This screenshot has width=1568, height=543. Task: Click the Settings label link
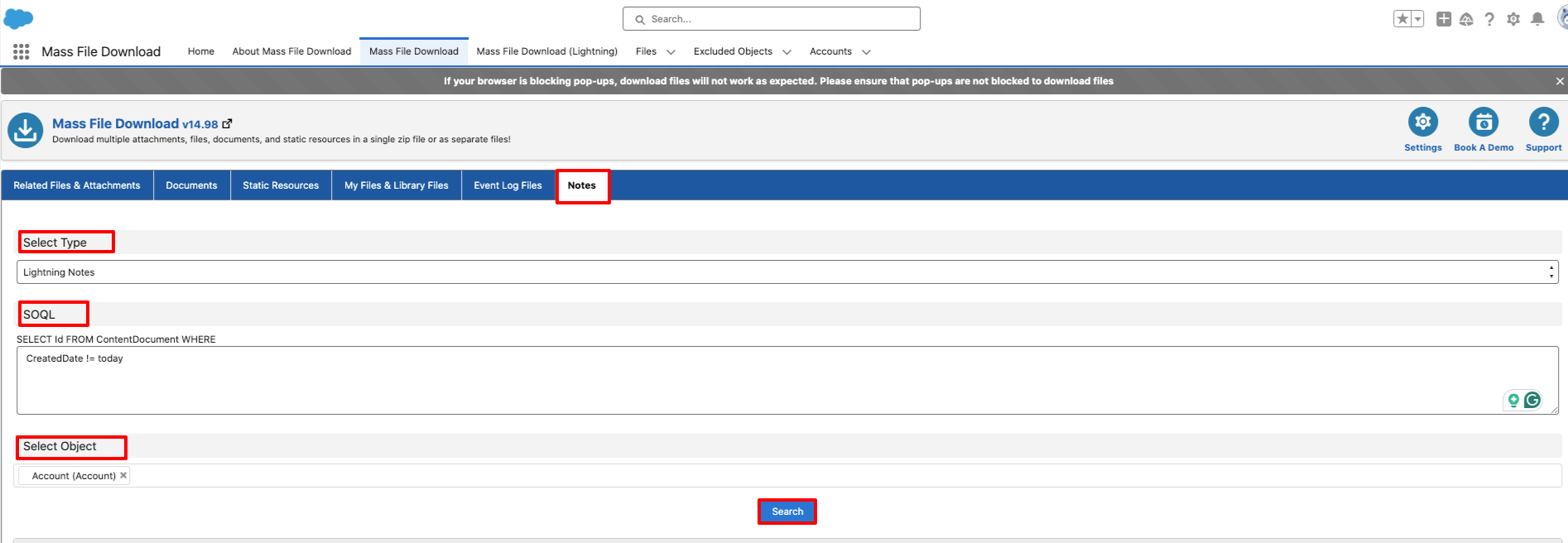[1422, 147]
